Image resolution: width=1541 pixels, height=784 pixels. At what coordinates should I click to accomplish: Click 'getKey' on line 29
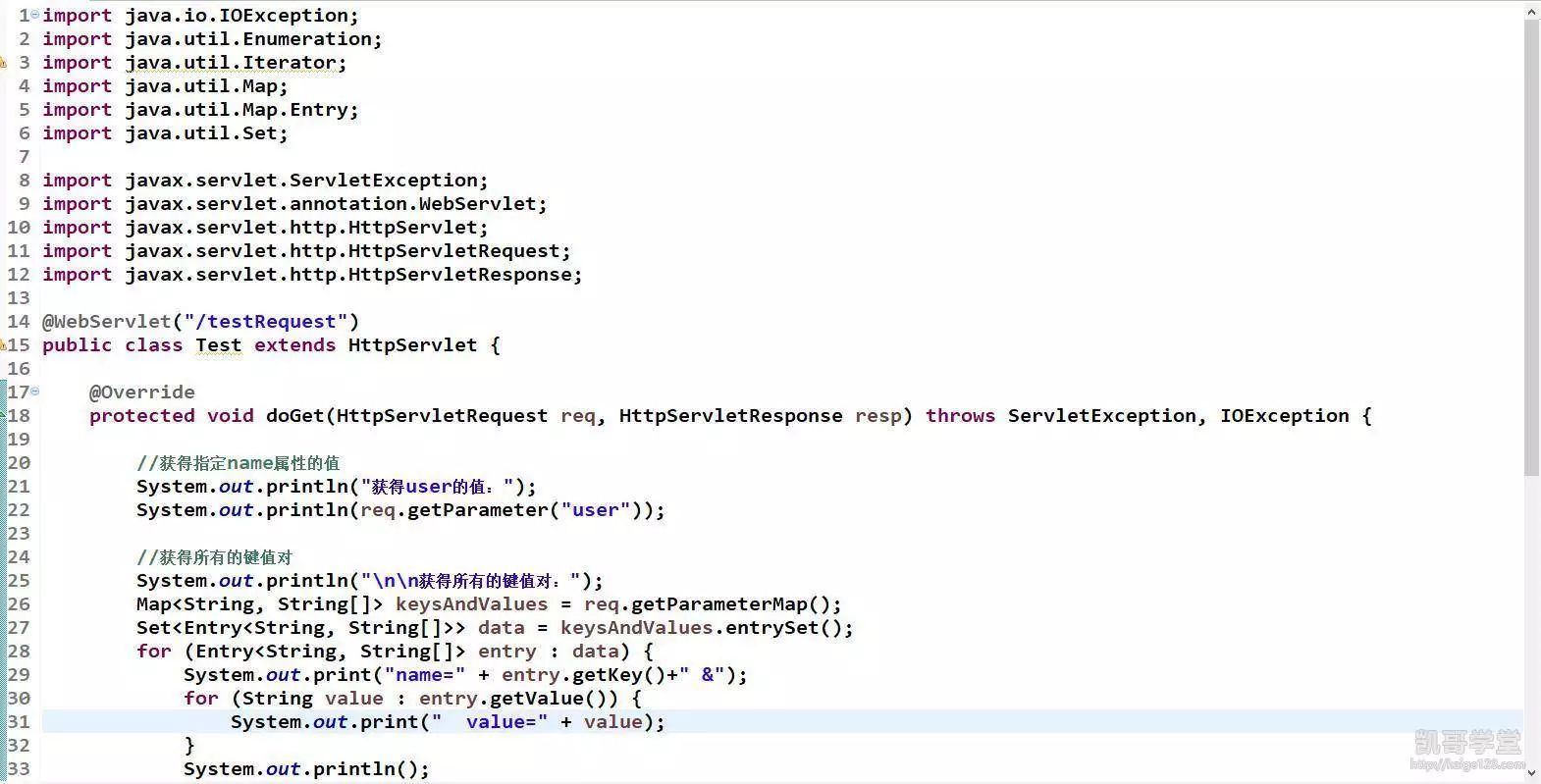[x=607, y=675]
